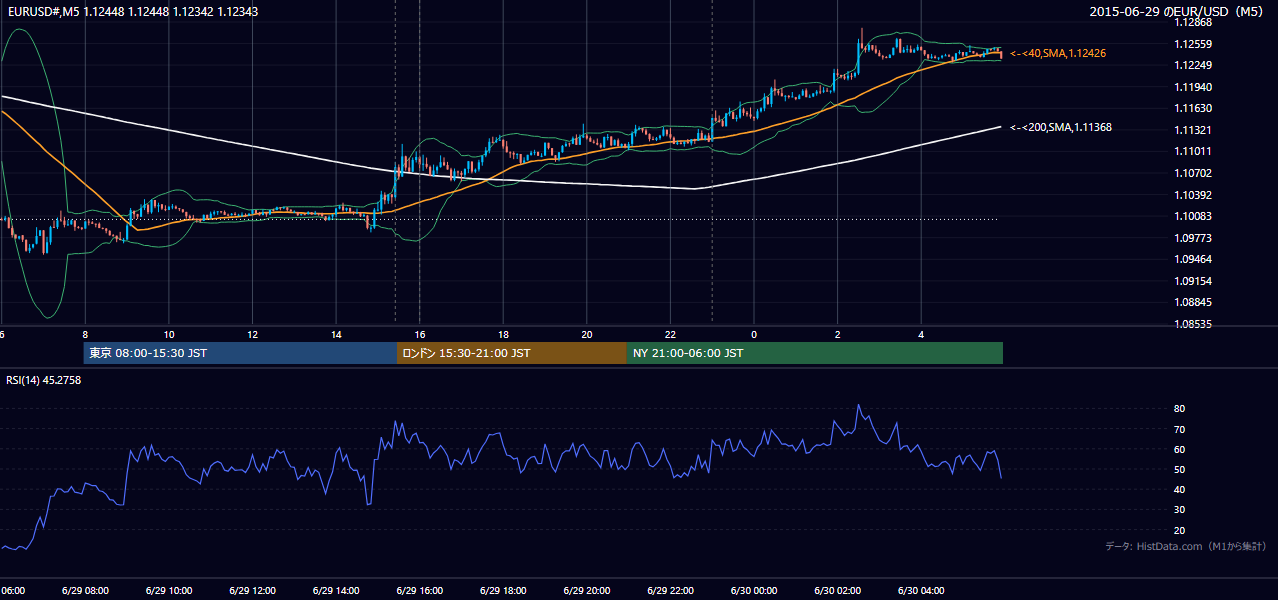This screenshot has width=1278, height=600.
Task: Click the 6/29 08:00 time label
Action: click(x=85, y=591)
